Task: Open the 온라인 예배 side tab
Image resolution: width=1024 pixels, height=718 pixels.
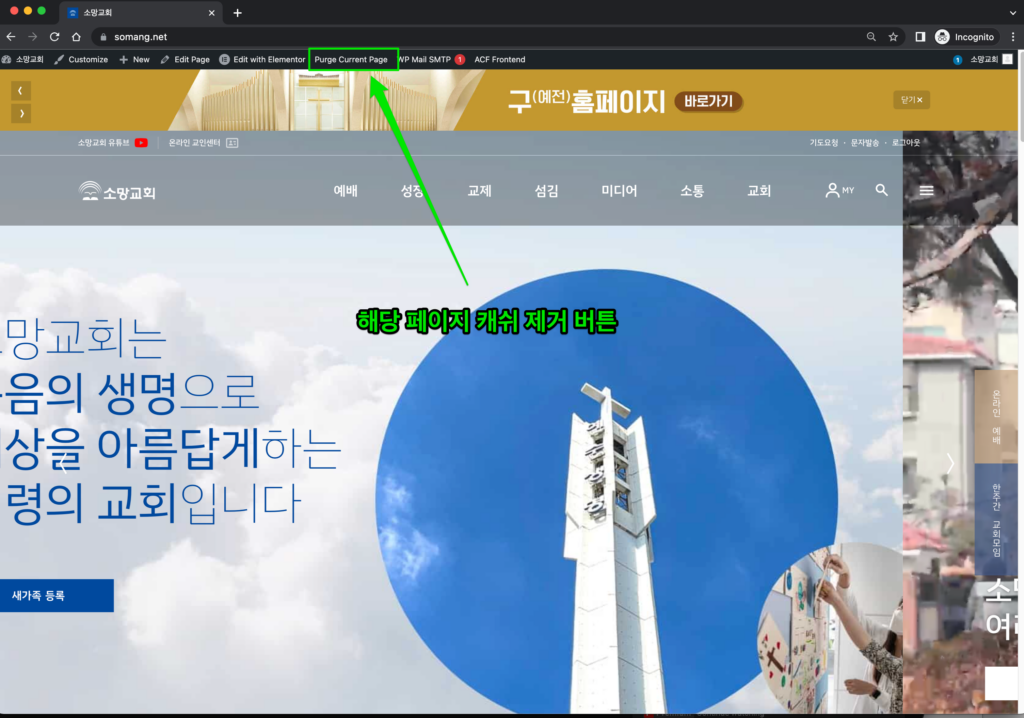Action: click(x=996, y=417)
